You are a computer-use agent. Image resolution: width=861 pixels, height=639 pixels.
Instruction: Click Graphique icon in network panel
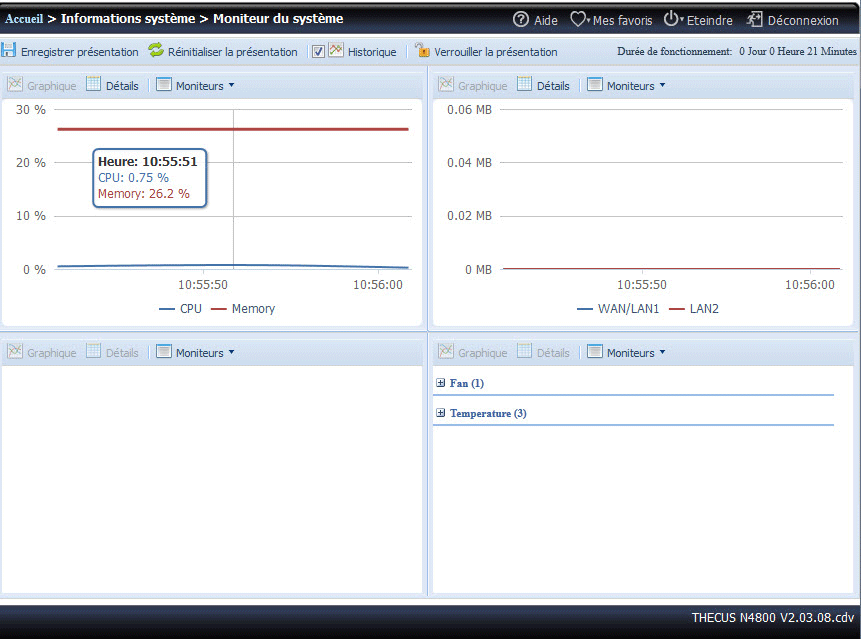tap(446, 84)
